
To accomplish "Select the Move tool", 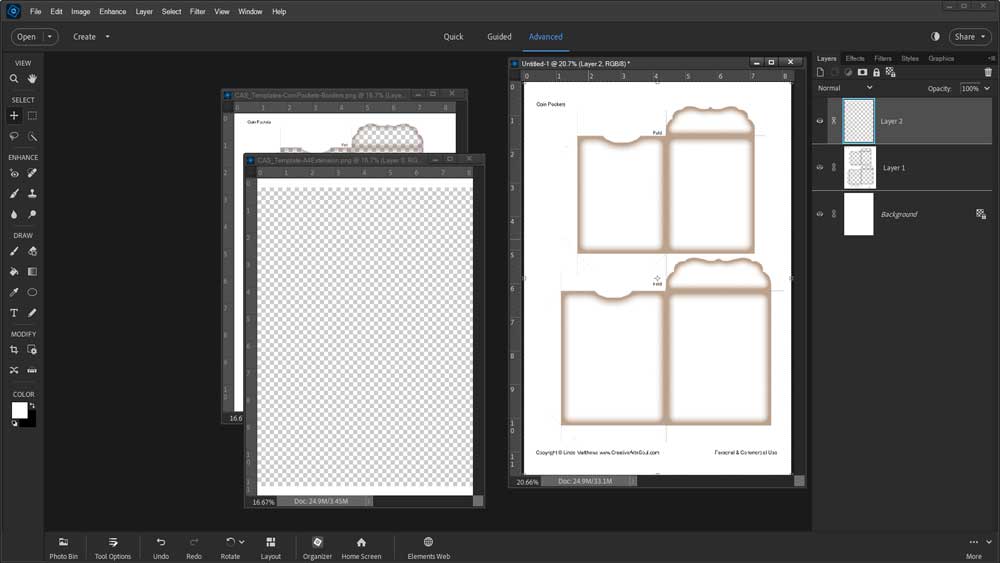I will pyautogui.click(x=13, y=115).
